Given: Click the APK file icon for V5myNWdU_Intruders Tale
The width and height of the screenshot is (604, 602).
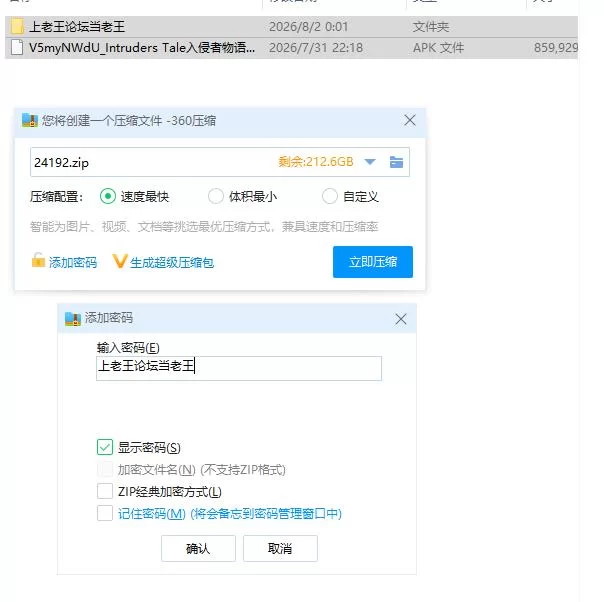Looking at the screenshot, I should pos(17,48).
